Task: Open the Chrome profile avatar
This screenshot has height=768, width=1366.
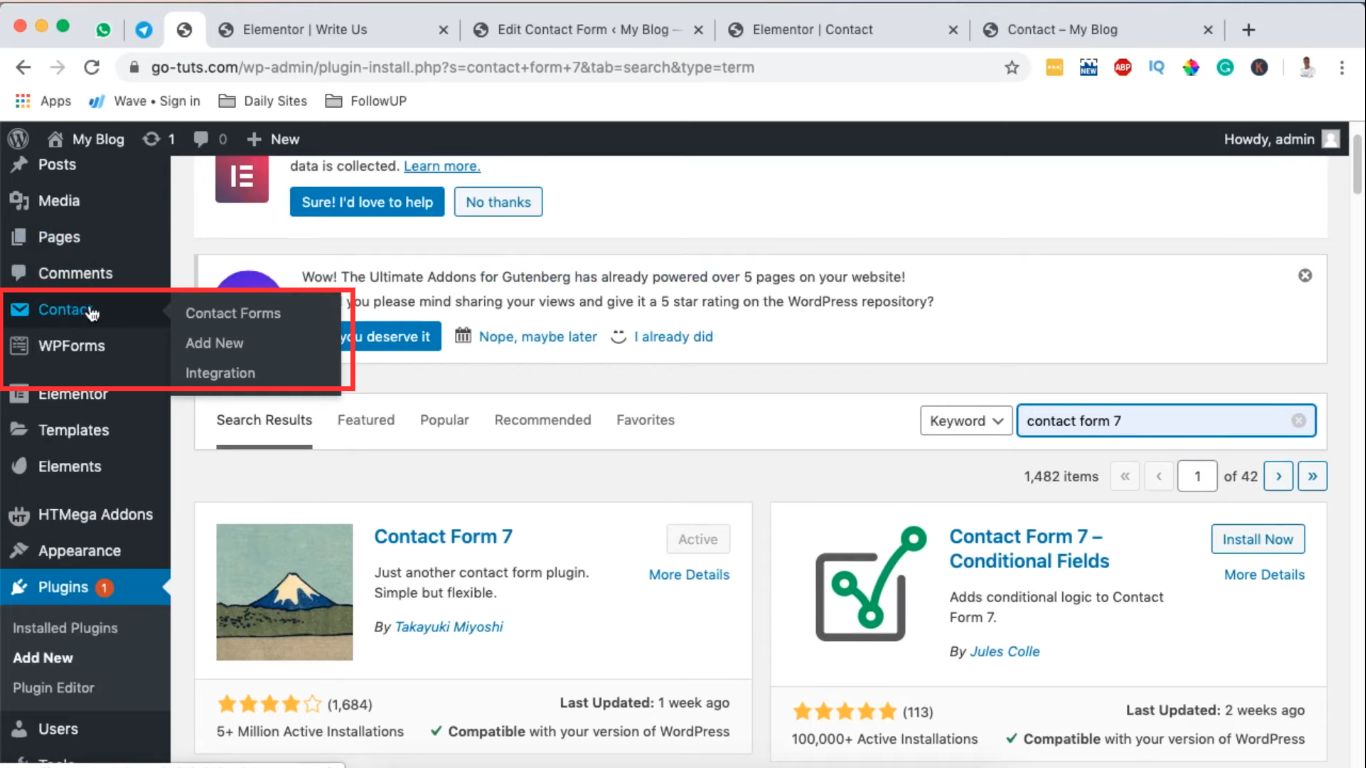Action: (x=1307, y=68)
